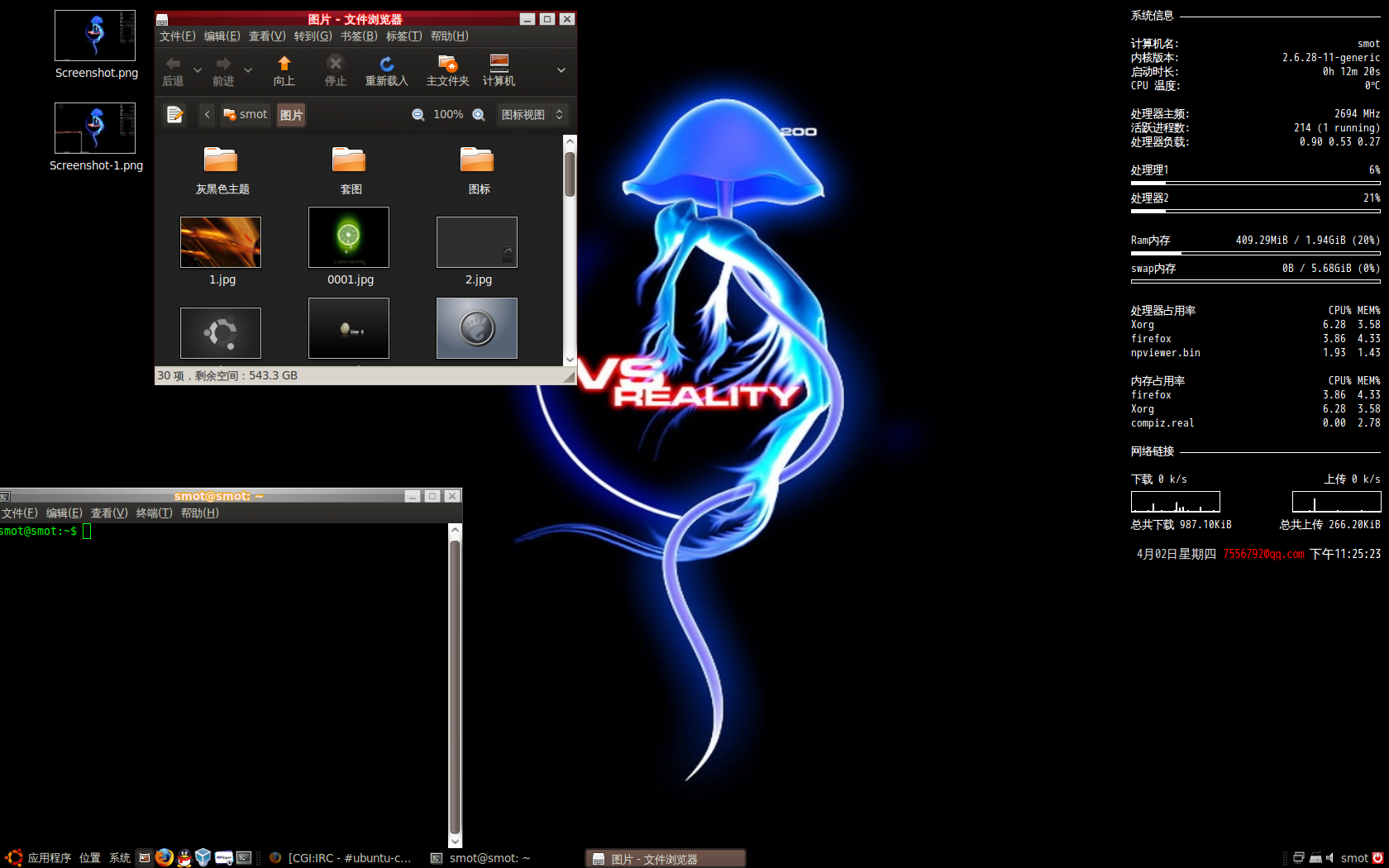
Task: Open 文件(F) menu in terminal window
Action: (x=20, y=513)
